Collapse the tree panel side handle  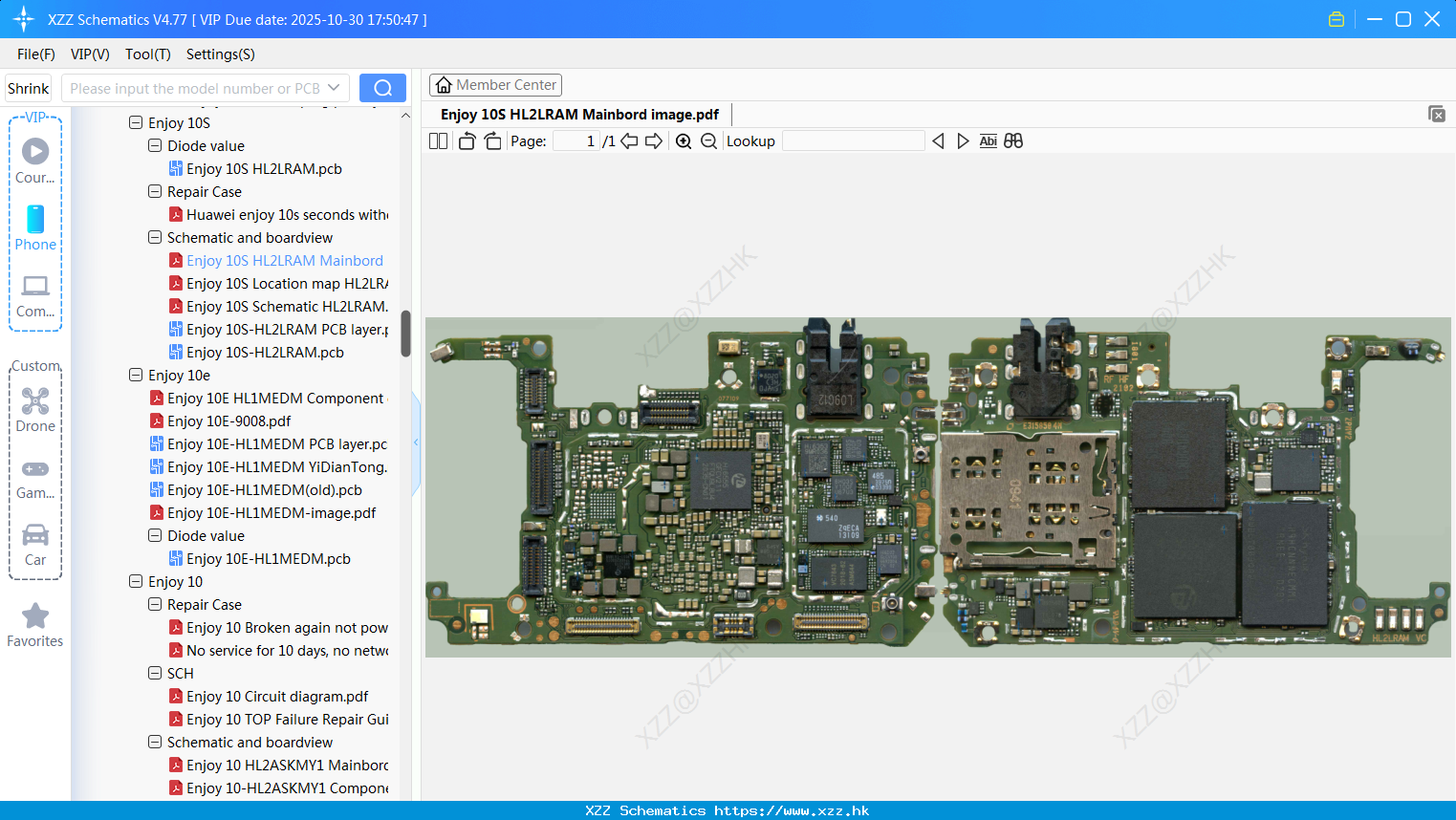tap(416, 442)
